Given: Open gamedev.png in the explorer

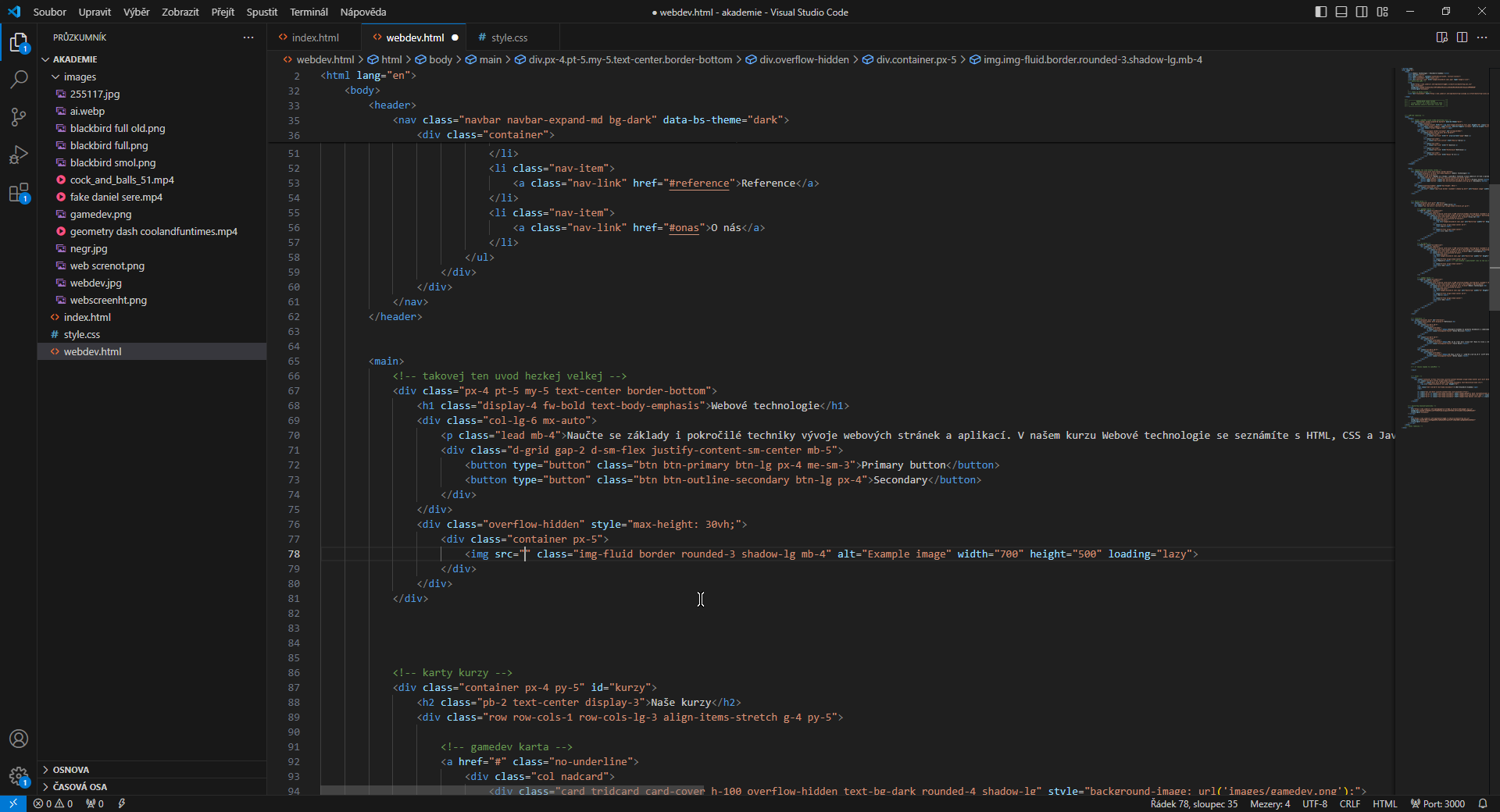Looking at the screenshot, I should (101, 214).
